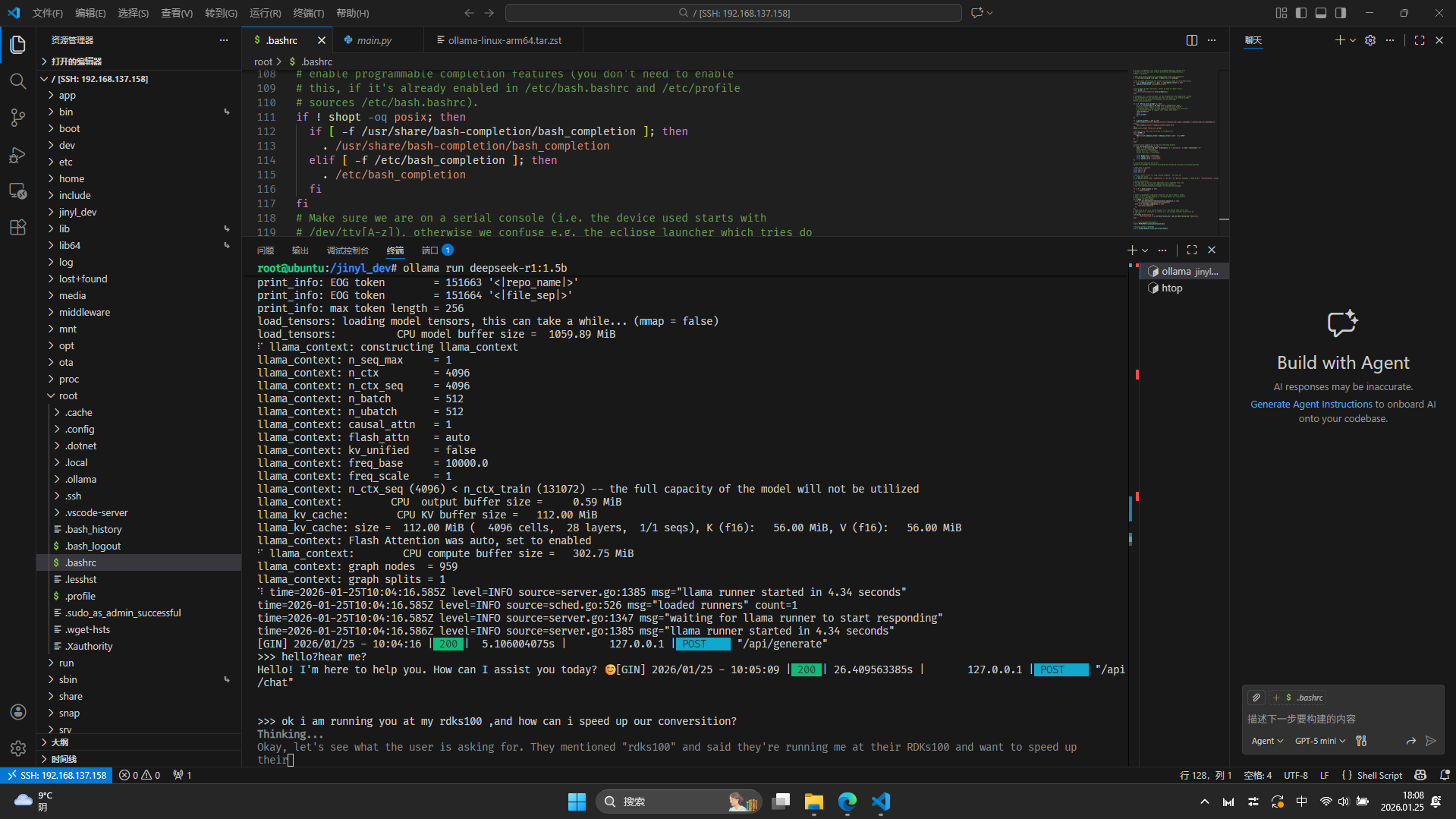Click the customize layout icon
This screenshot has height=819, width=1456.
point(1281,13)
